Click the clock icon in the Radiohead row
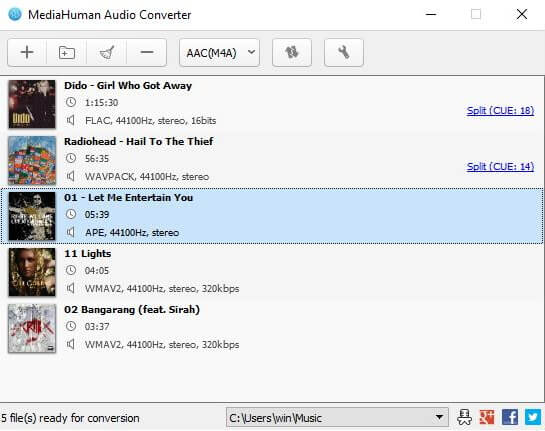 71,158
